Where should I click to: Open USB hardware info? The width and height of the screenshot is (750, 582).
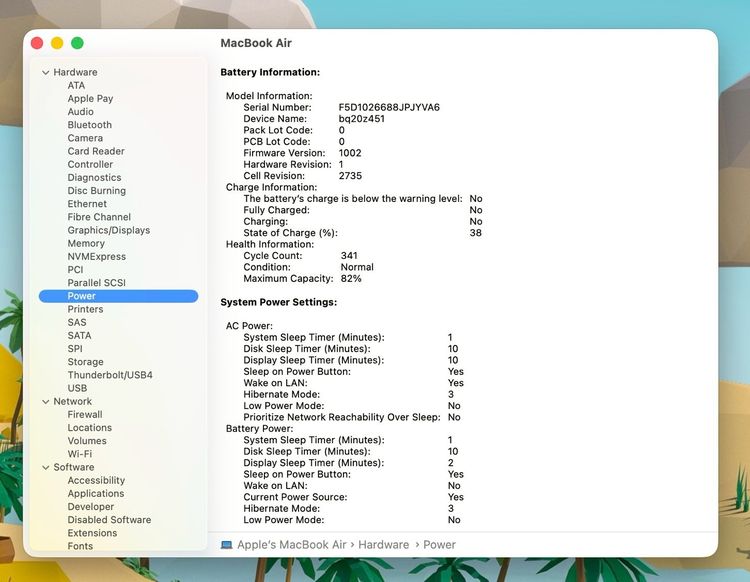(x=77, y=388)
